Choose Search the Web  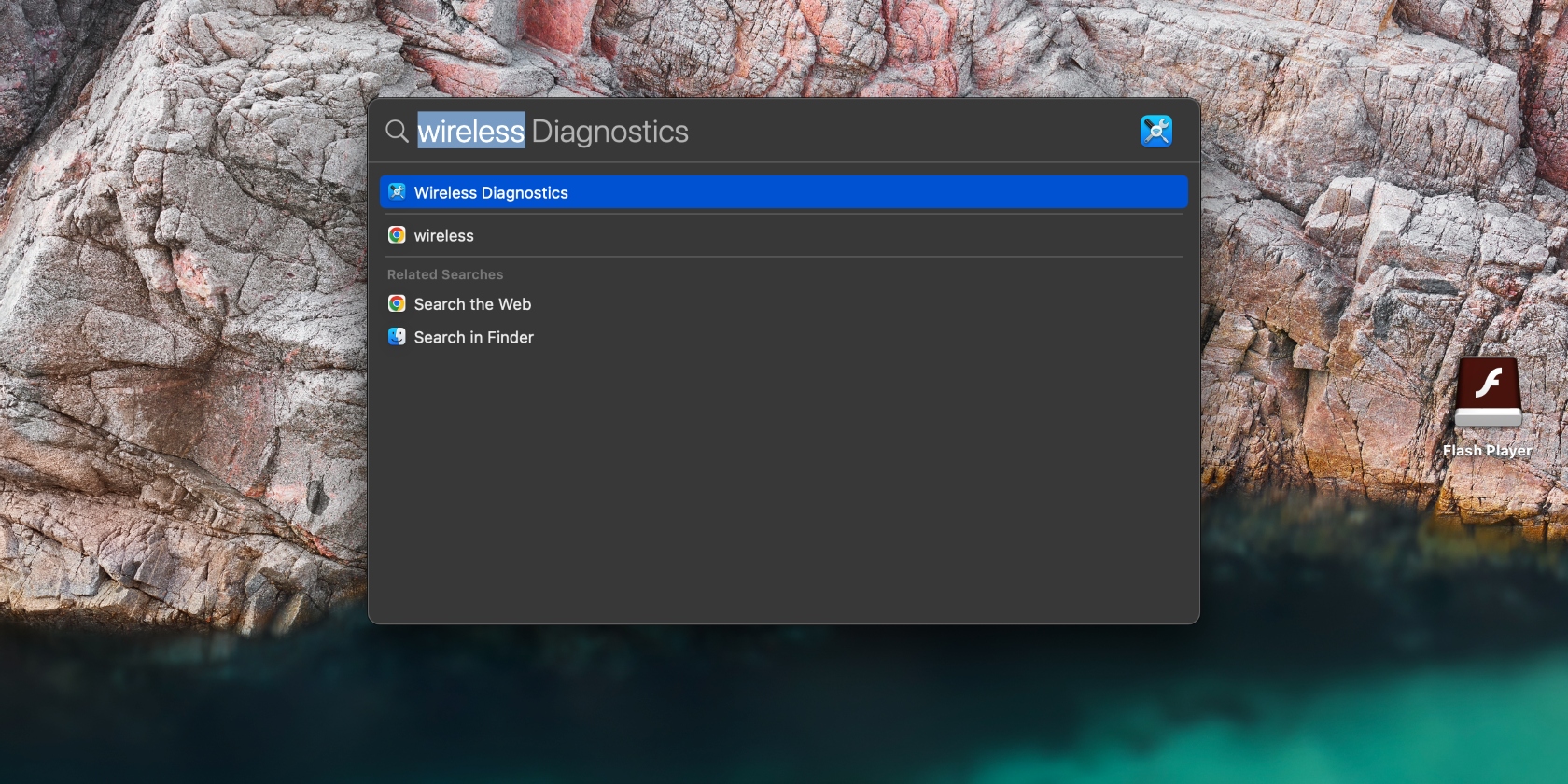coord(783,304)
